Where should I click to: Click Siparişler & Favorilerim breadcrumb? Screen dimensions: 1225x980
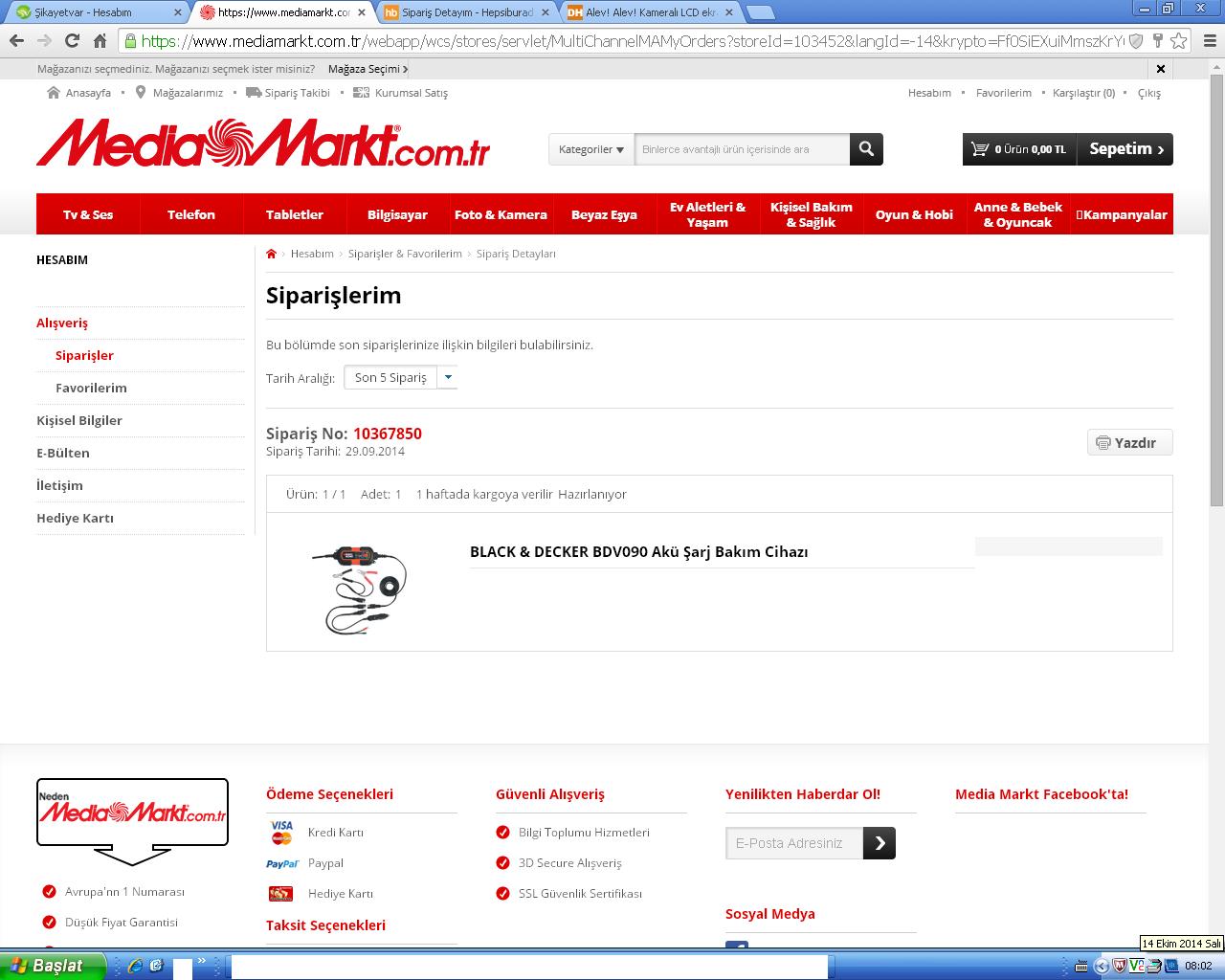tap(405, 254)
